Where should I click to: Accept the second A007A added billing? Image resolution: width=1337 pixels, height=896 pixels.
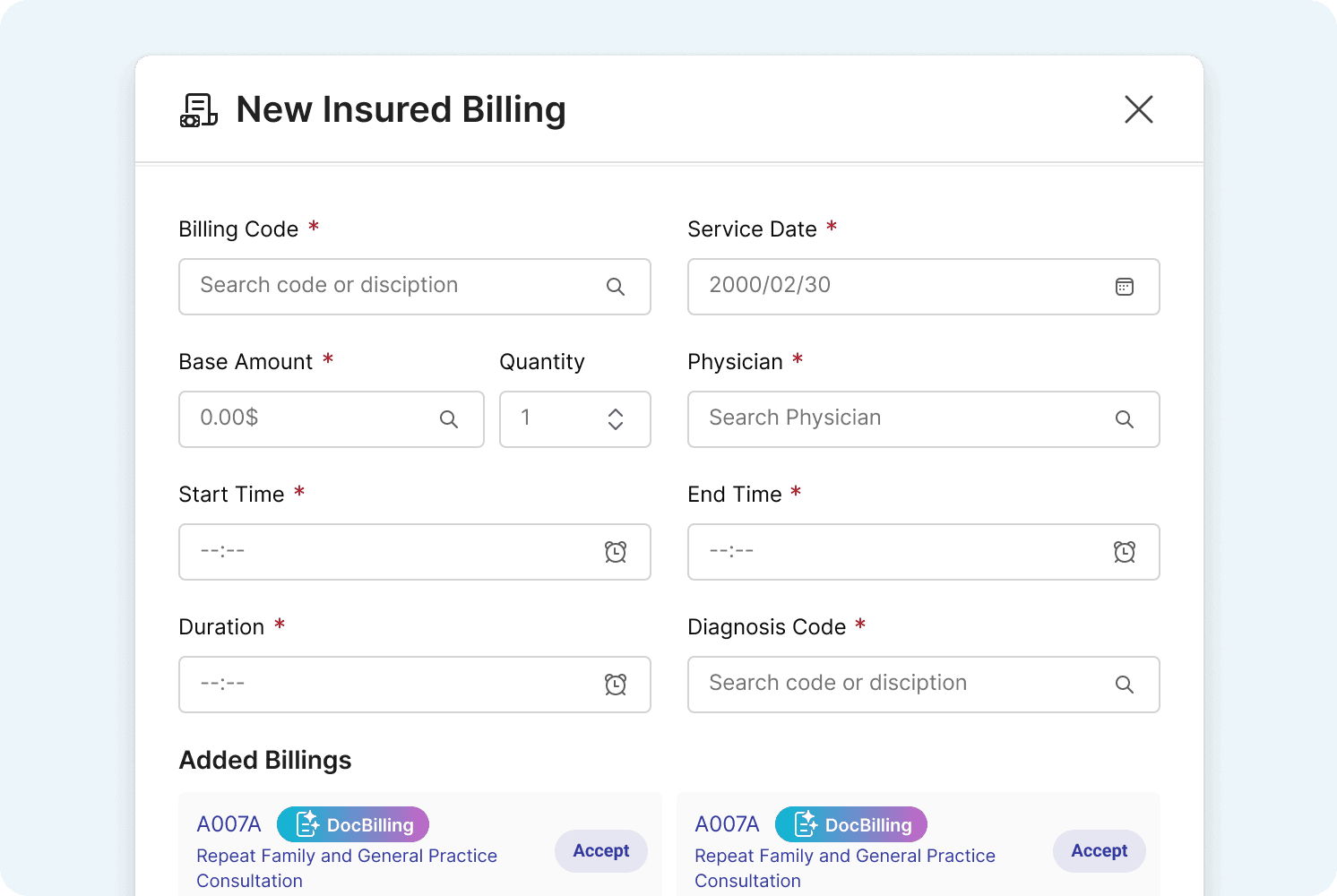[x=1099, y=851]
